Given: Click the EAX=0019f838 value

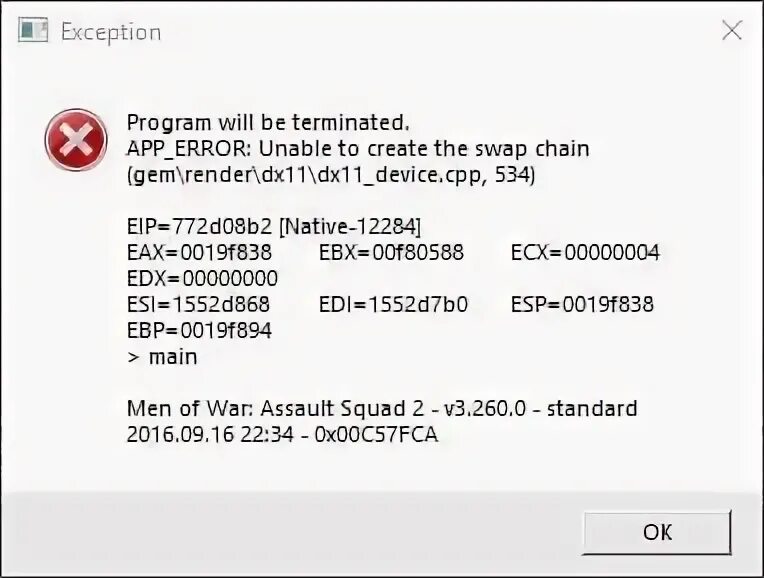Looking at the screenshot, I should pos(199,252).
